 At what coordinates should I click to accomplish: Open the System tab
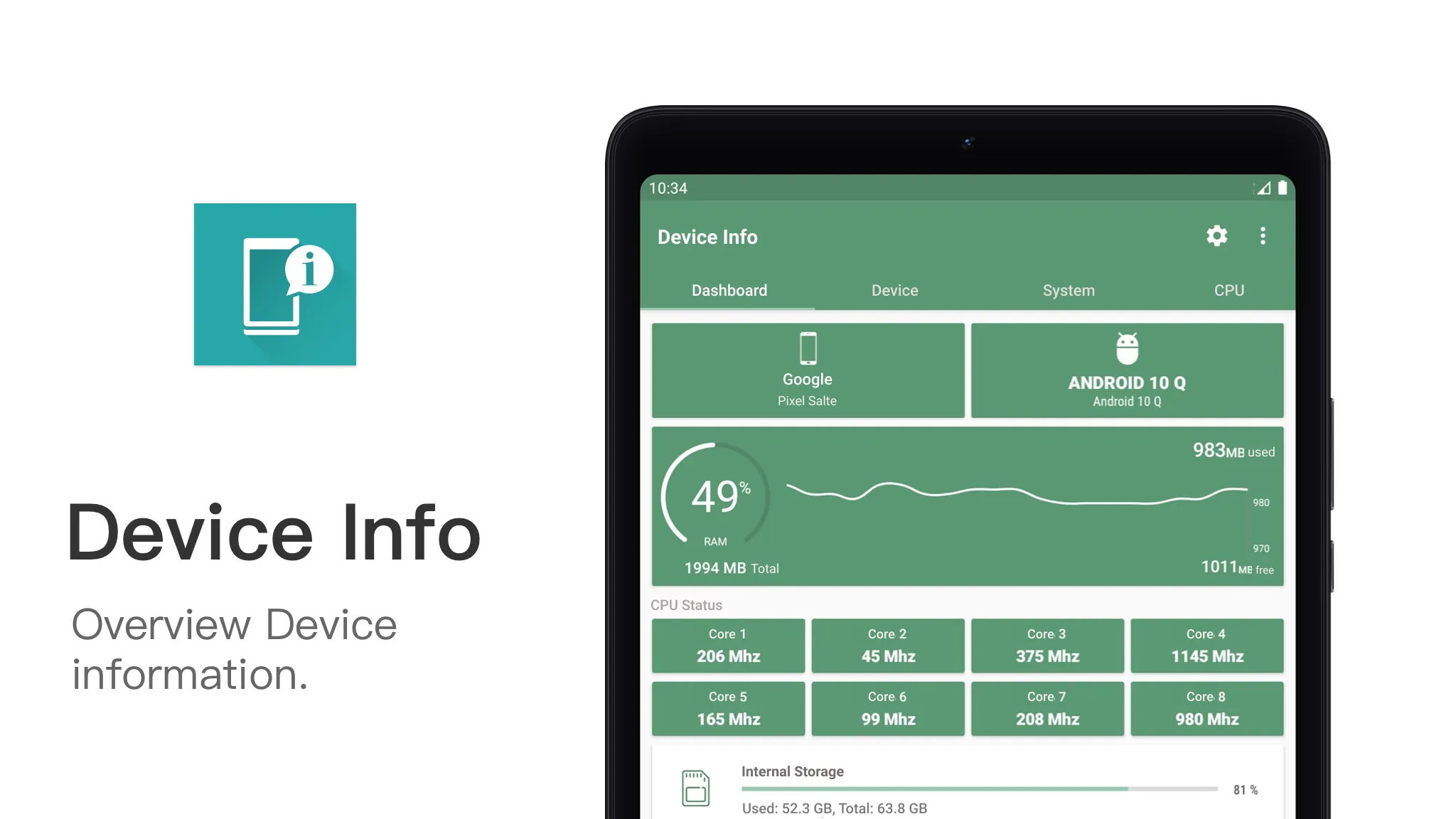click(1068, 290)
